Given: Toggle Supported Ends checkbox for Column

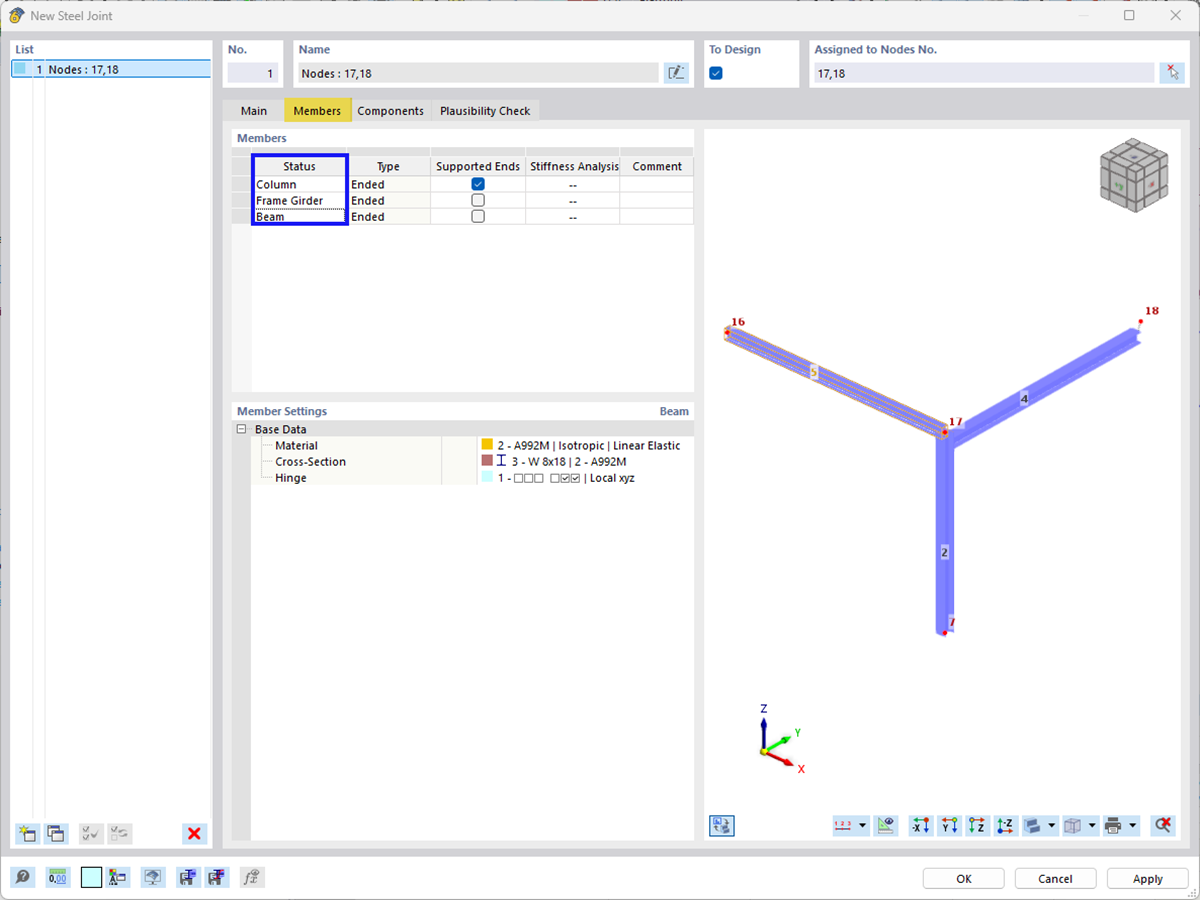Looking at the screenshot, I should tap(478, 184).
